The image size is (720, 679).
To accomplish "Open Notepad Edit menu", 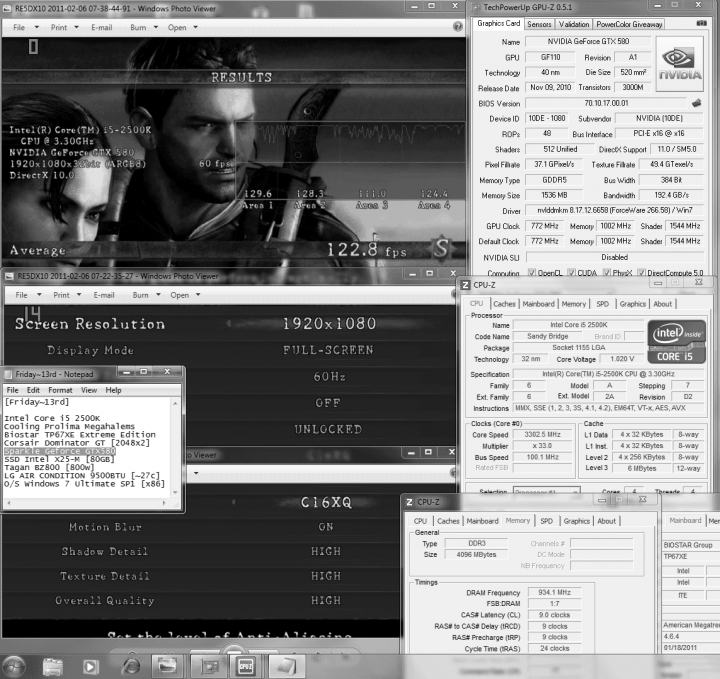I will point(33,390).
